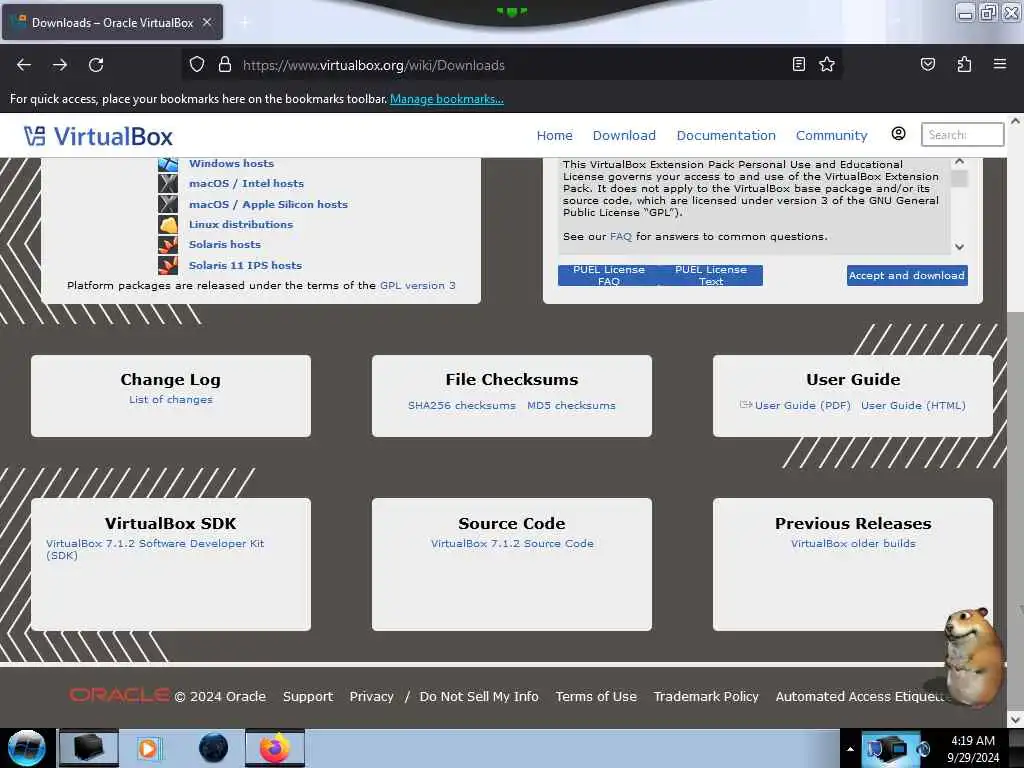Click the Oracle logo in the footer
1024x768 pixels.
click(x=120, y=696)
